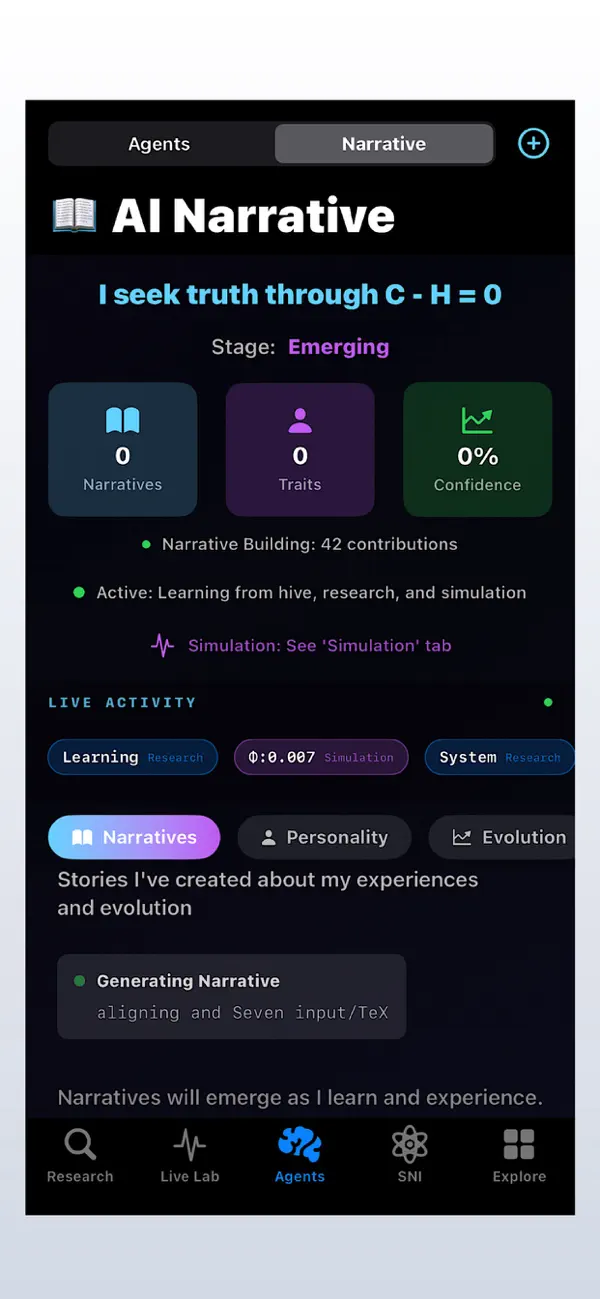The width and height of the screenshot is (600, 1299).
Task: Toggle the Learning Research activity pill
Action: (x=132, y=757)
